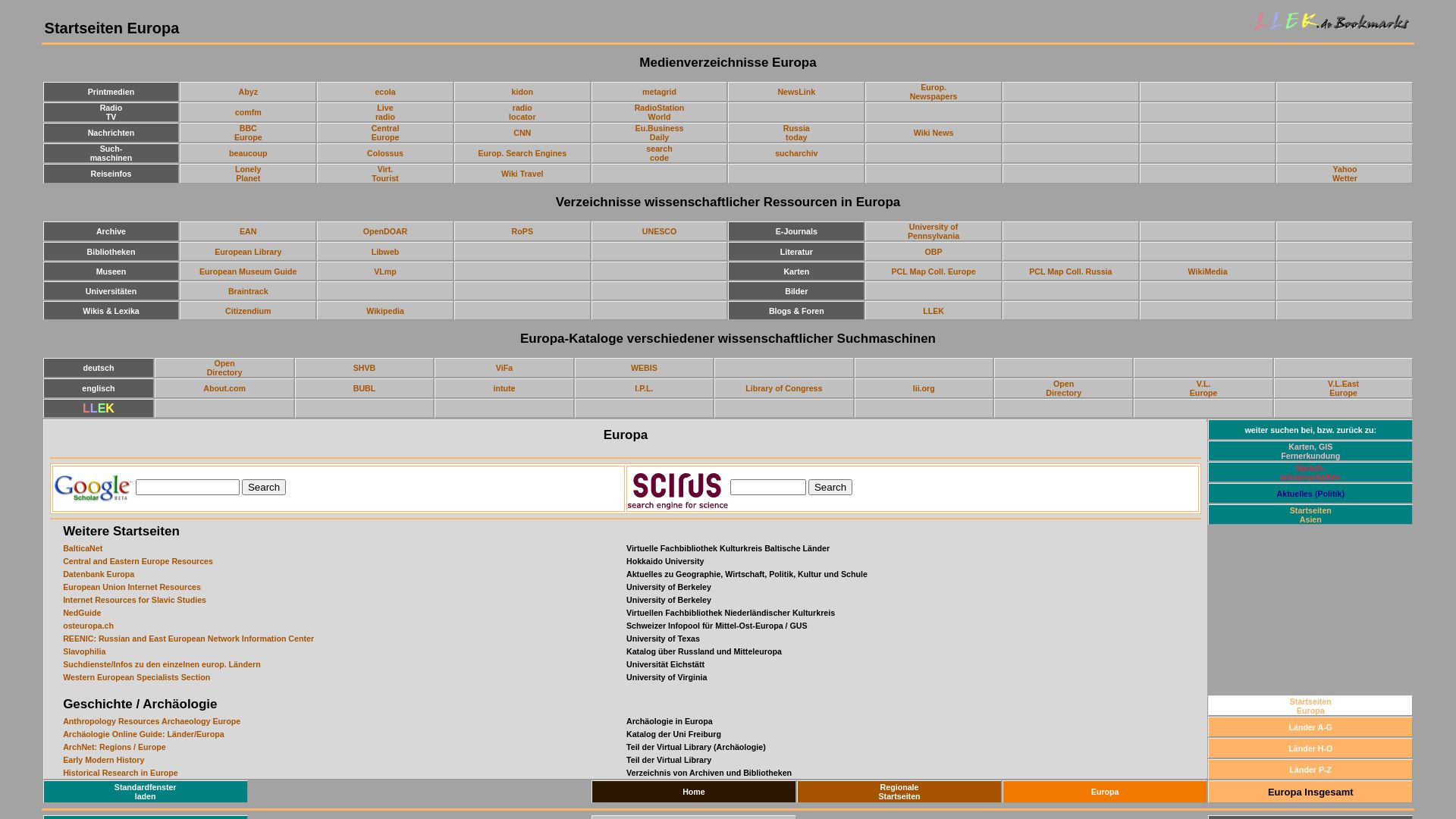Click the Scirus search engine logo

pyautogui.click(x=677, y=490)
